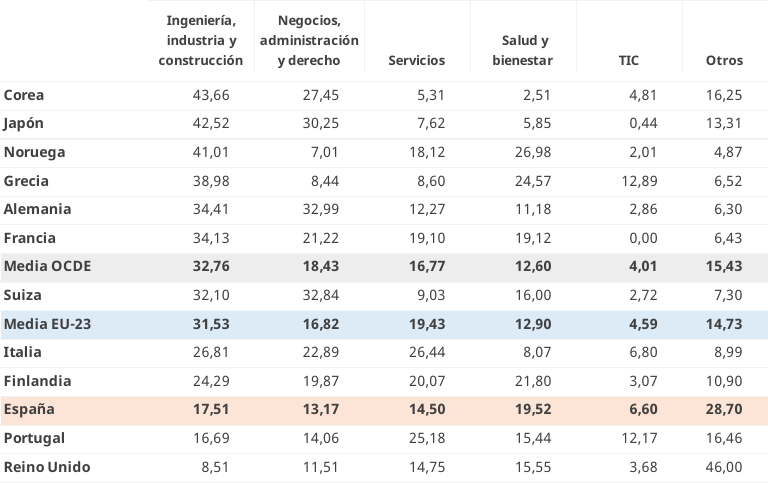Select the highlighted España row label

(x=29, y=409)
